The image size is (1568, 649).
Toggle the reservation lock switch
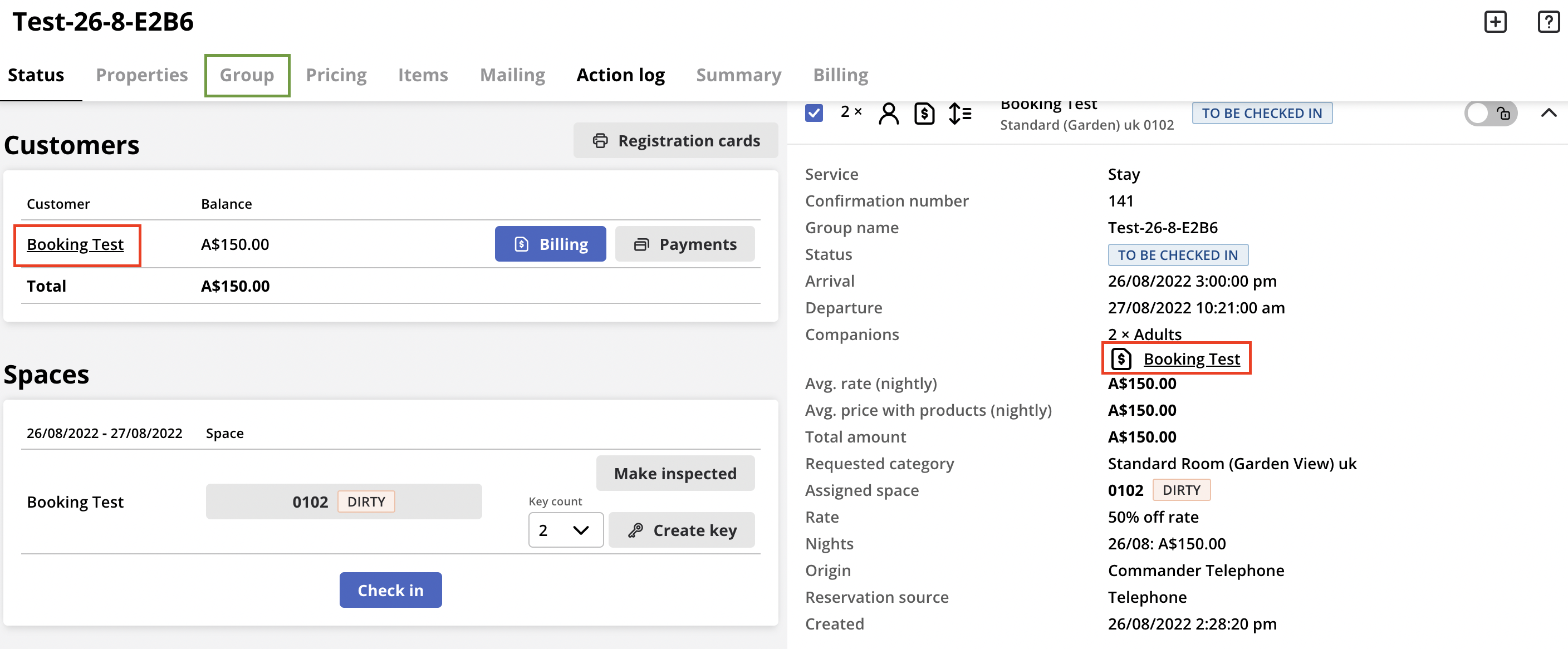coord(1490,113)
